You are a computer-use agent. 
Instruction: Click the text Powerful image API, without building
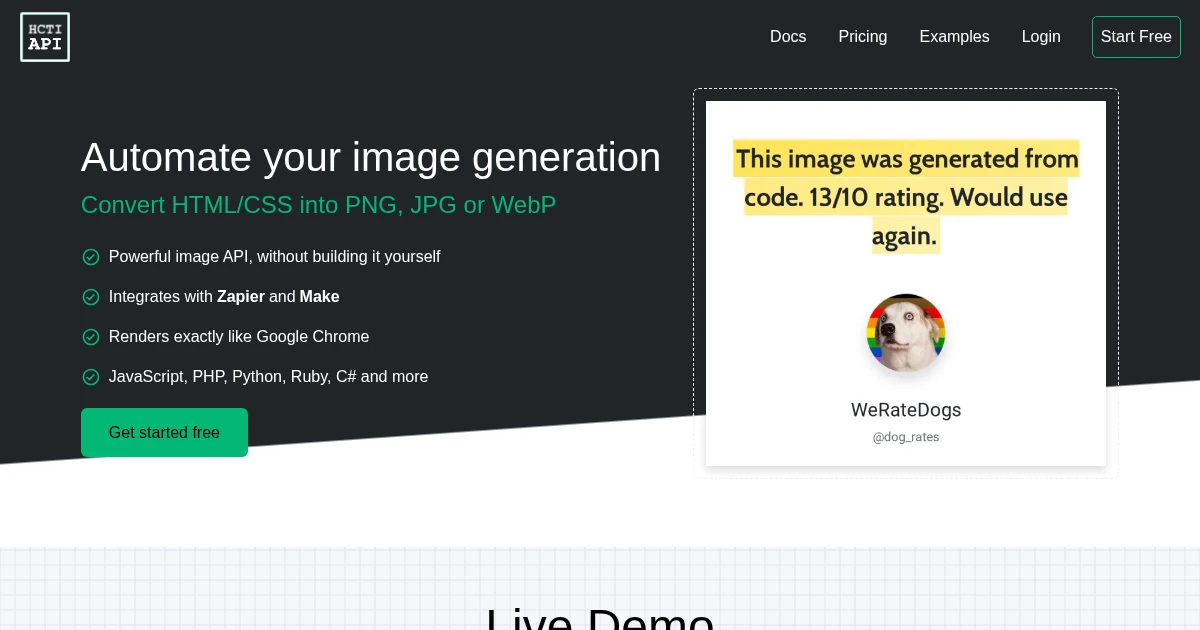coord(275,257)
